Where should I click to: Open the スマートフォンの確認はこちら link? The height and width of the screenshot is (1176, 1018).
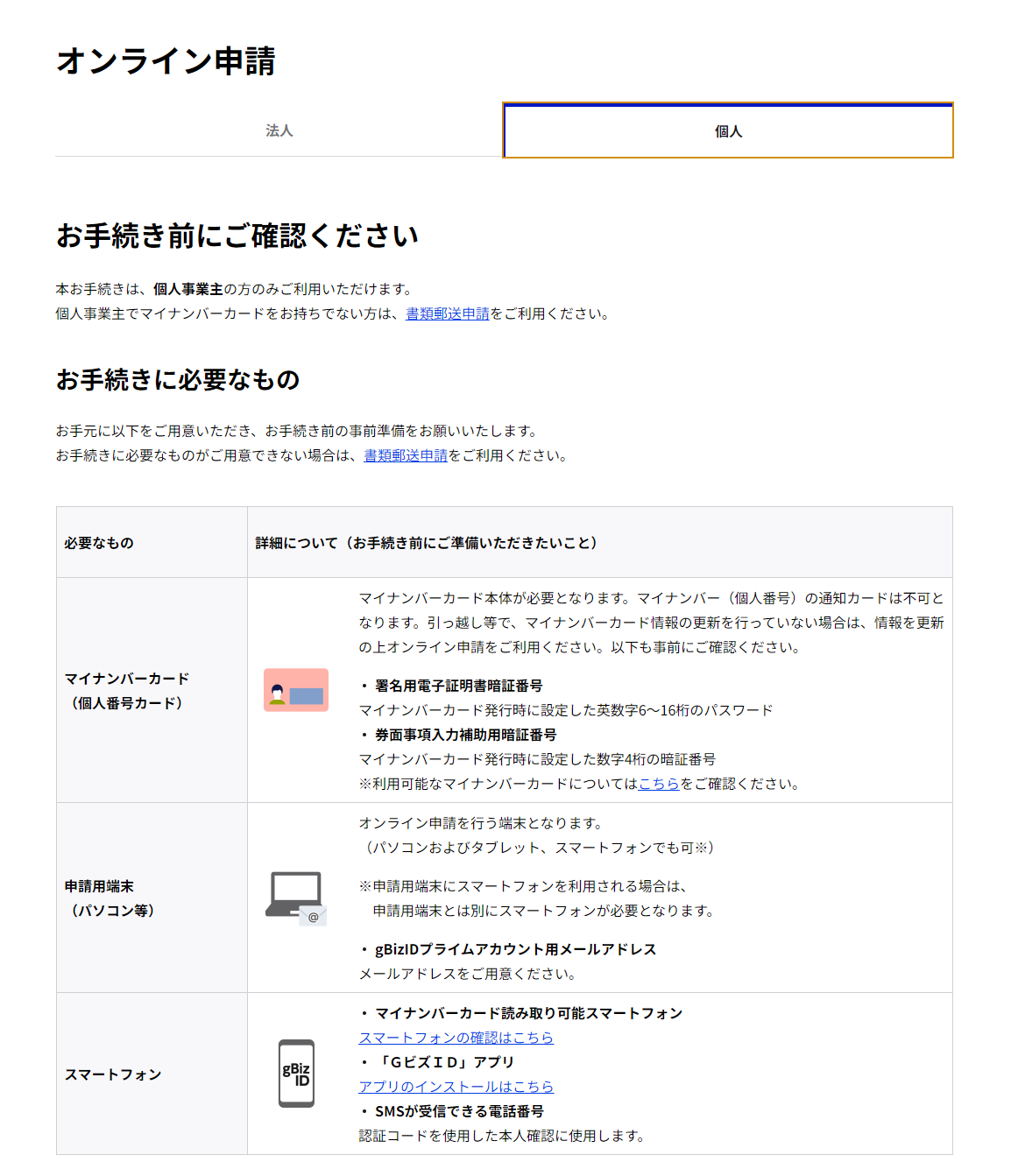pos(456,1038)
